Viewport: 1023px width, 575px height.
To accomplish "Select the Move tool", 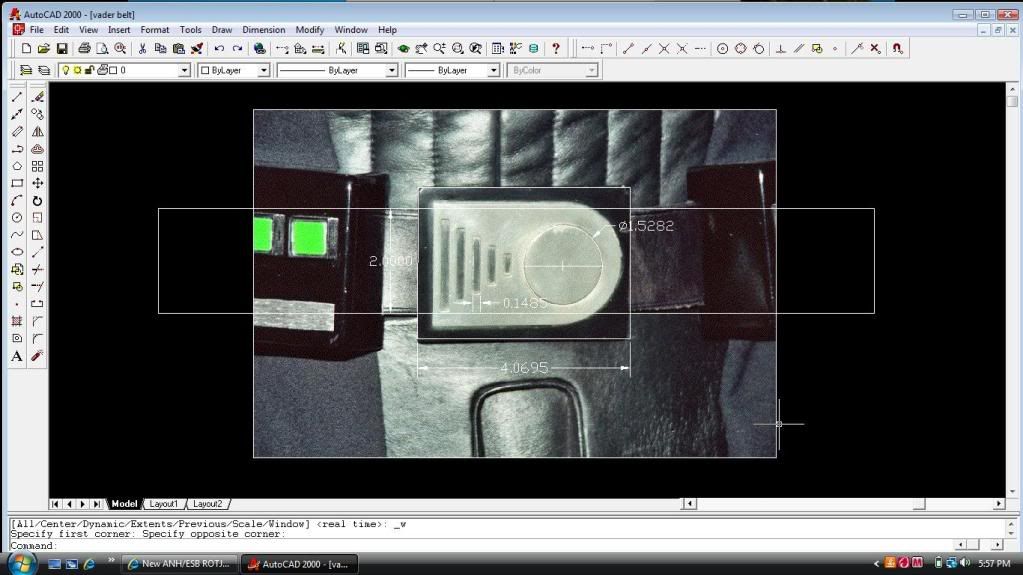I will pos(38,183).
